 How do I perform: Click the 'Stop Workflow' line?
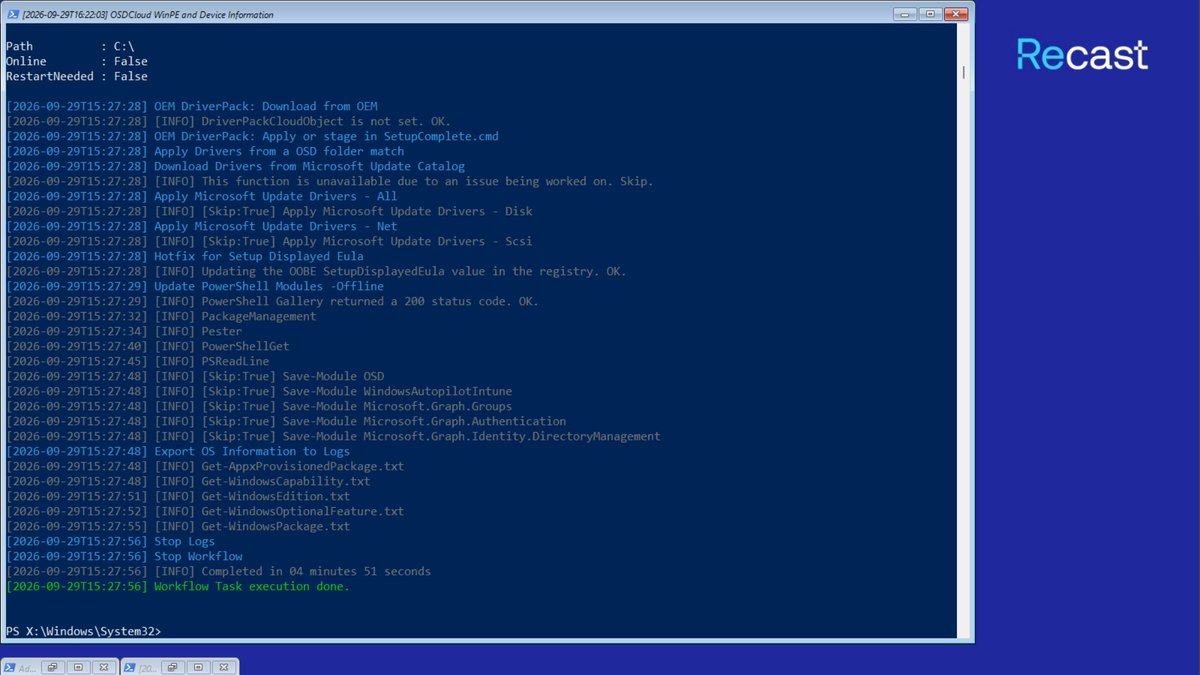coord(124,556)
